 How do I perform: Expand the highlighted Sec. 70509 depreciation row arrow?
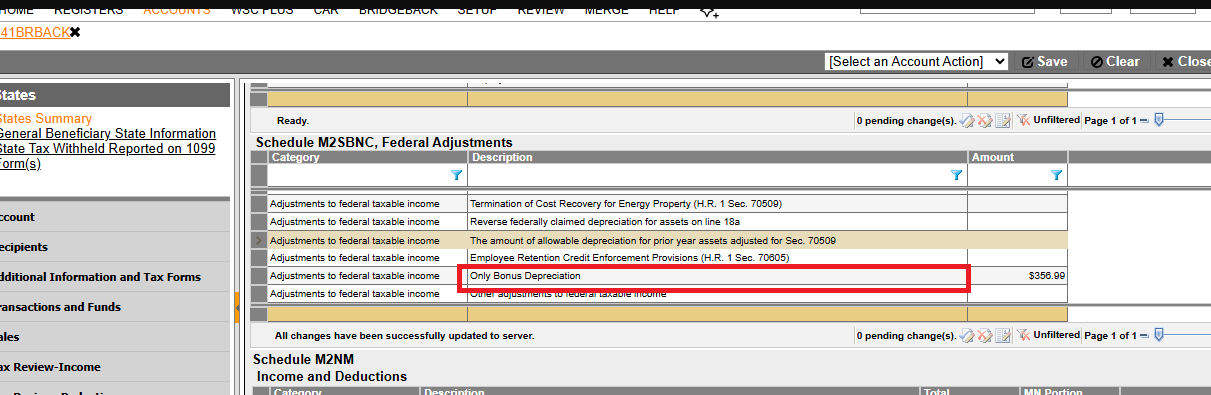tap(259, 240)
